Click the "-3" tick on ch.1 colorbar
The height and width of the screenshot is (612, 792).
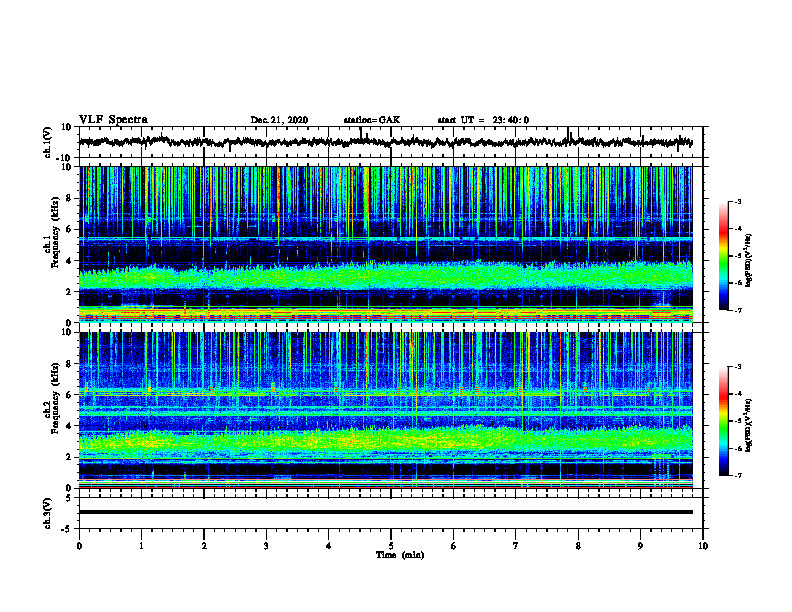[x=737, y=201]
